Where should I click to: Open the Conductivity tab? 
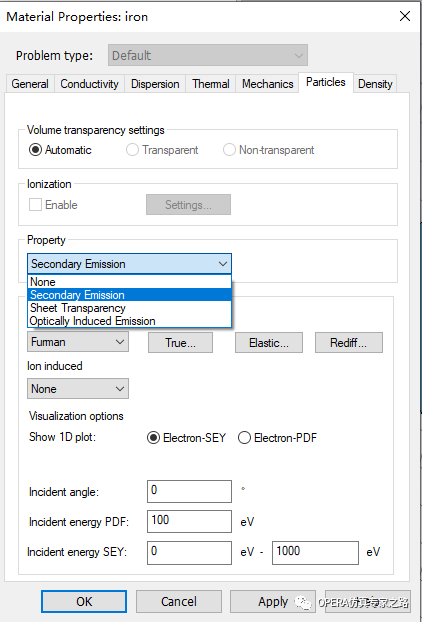(89, 84)
